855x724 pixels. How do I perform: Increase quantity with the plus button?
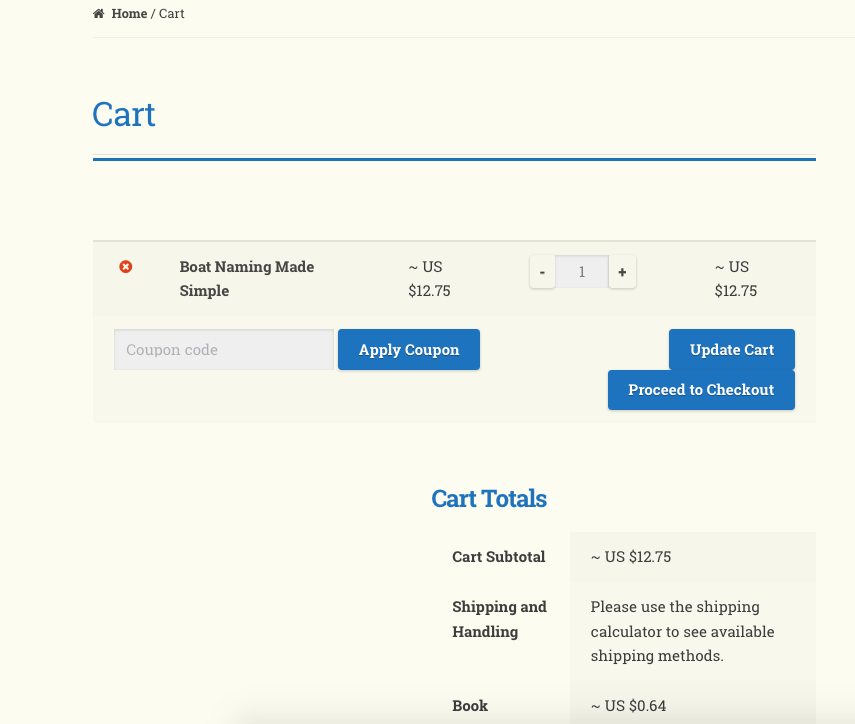click(x=622, y=272)
